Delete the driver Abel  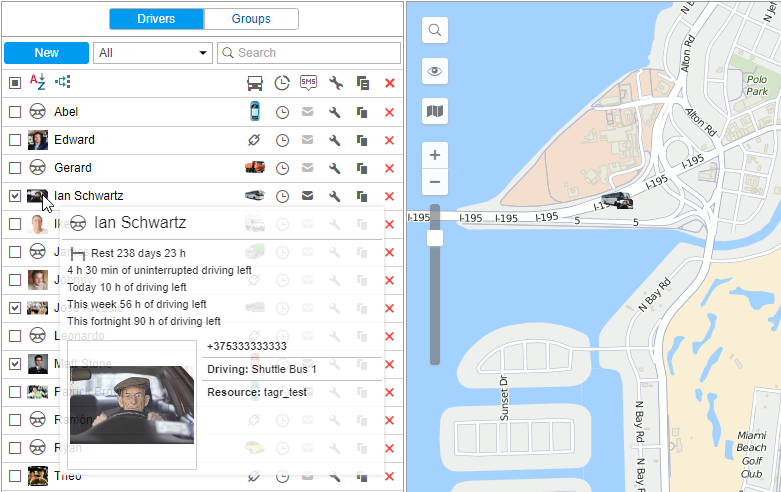click(x=390, y=113)
